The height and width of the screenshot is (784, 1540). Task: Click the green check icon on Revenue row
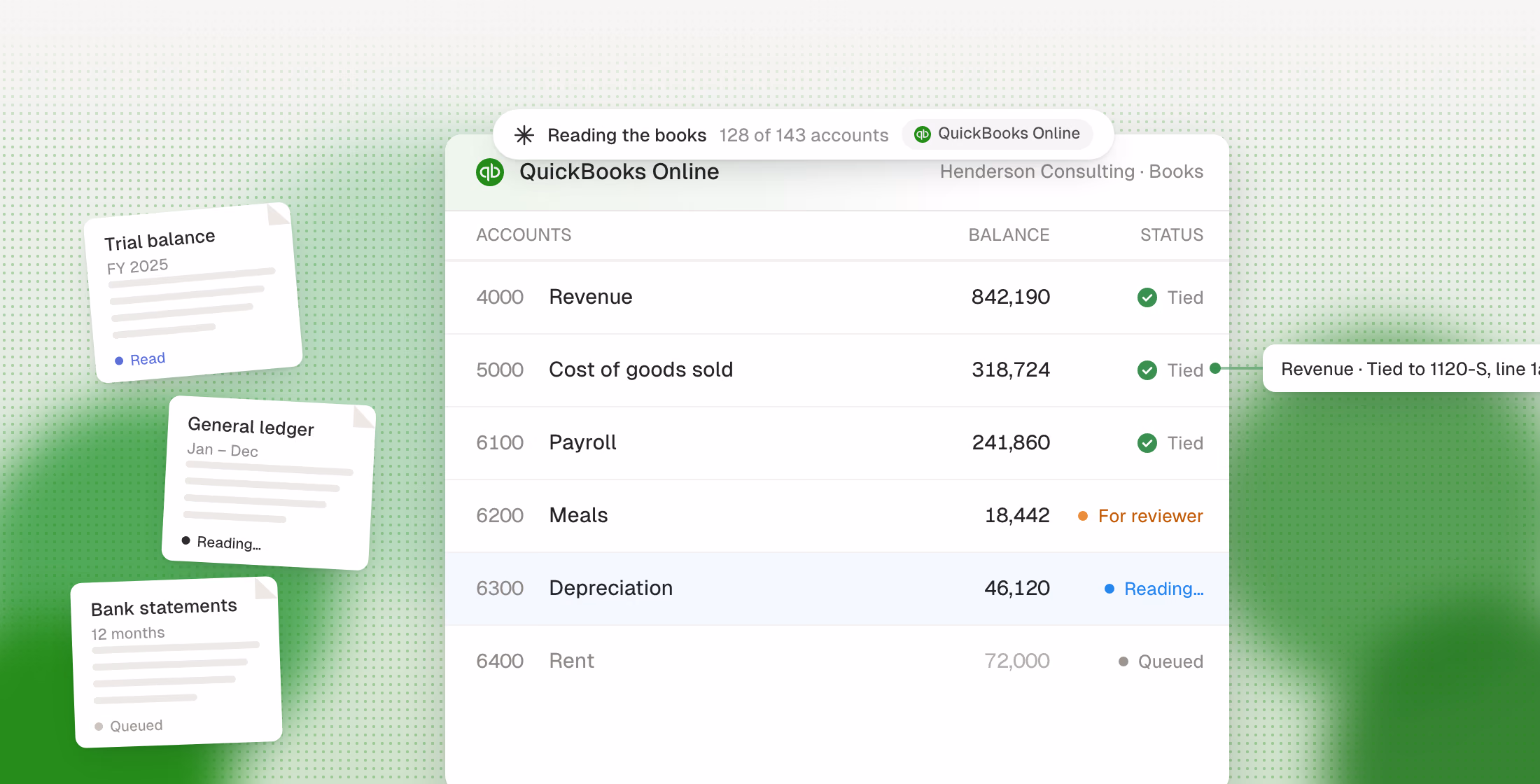(x=1147, y=297)
